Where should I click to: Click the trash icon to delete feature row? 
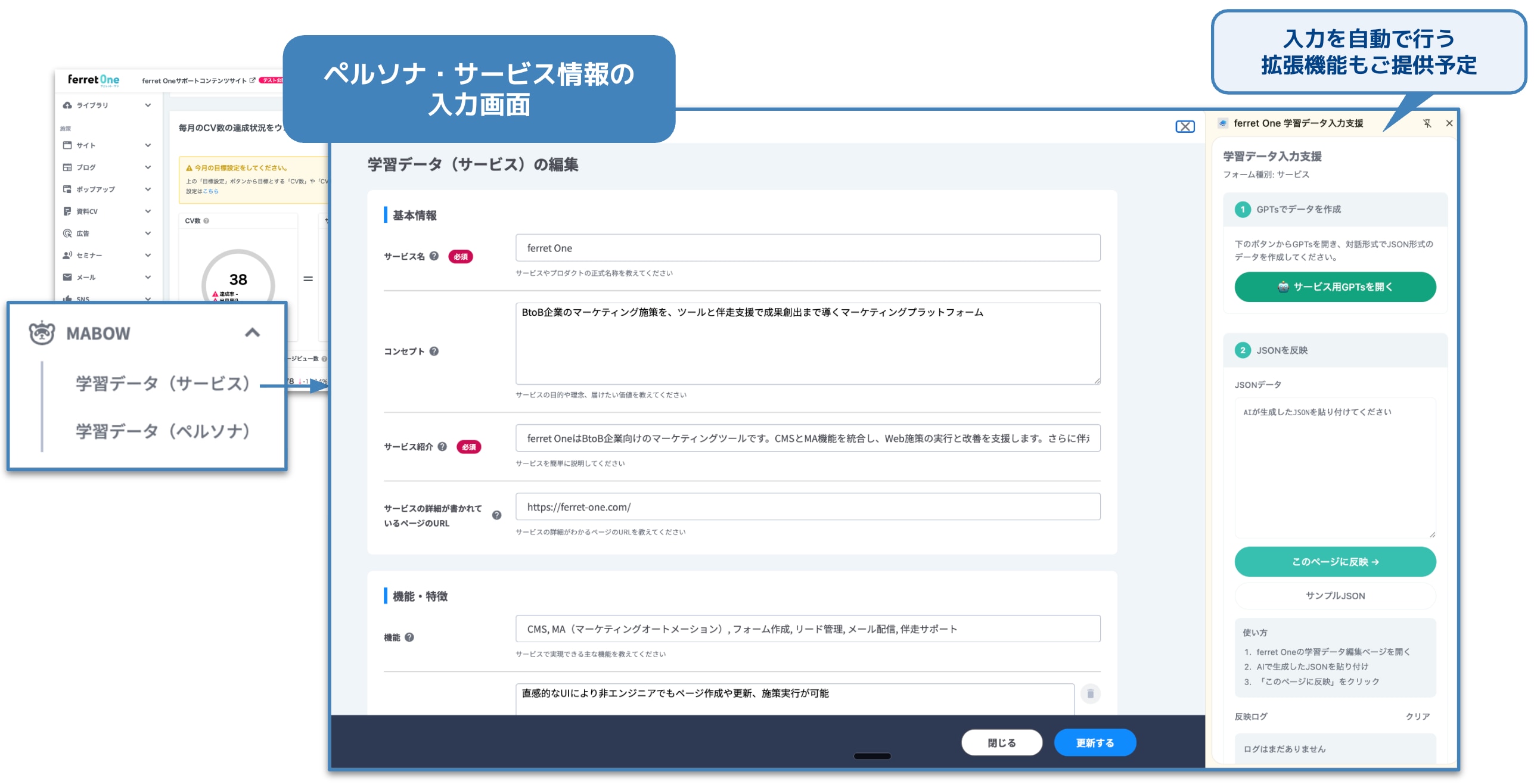point(1090,694)
